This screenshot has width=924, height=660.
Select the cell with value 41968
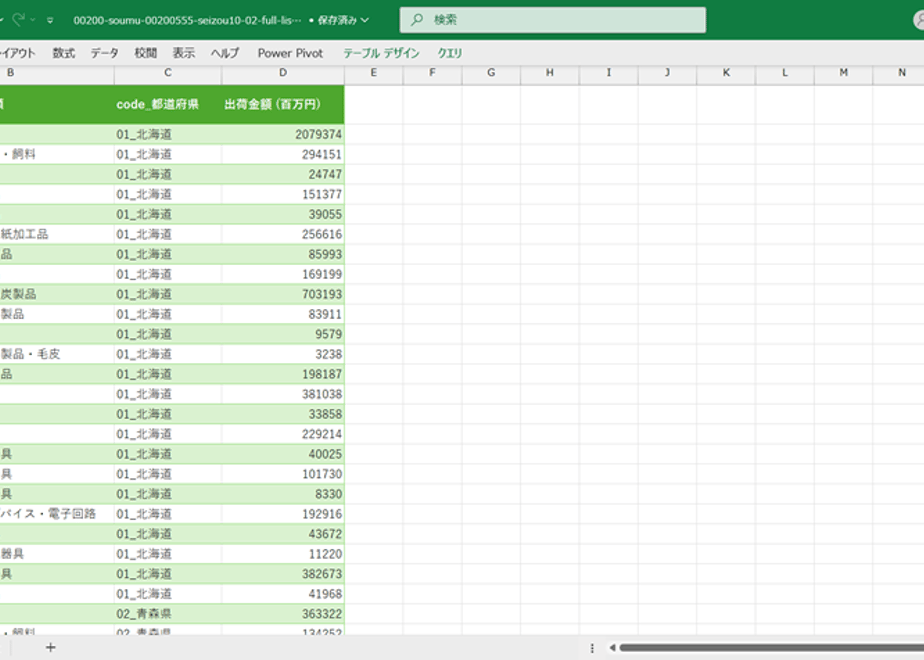[283, 594]
